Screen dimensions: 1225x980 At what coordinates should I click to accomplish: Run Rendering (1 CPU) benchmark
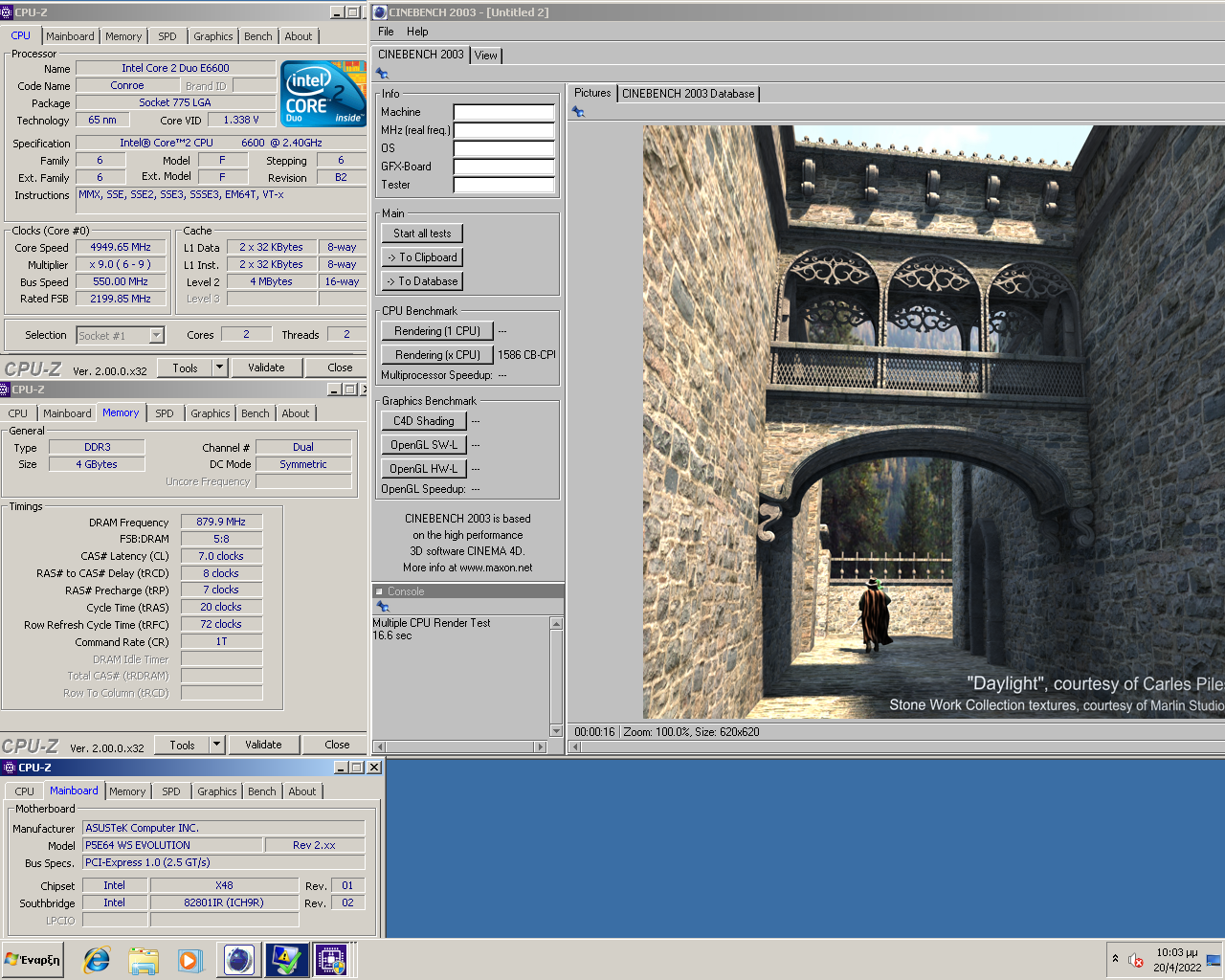coord(437,331)
